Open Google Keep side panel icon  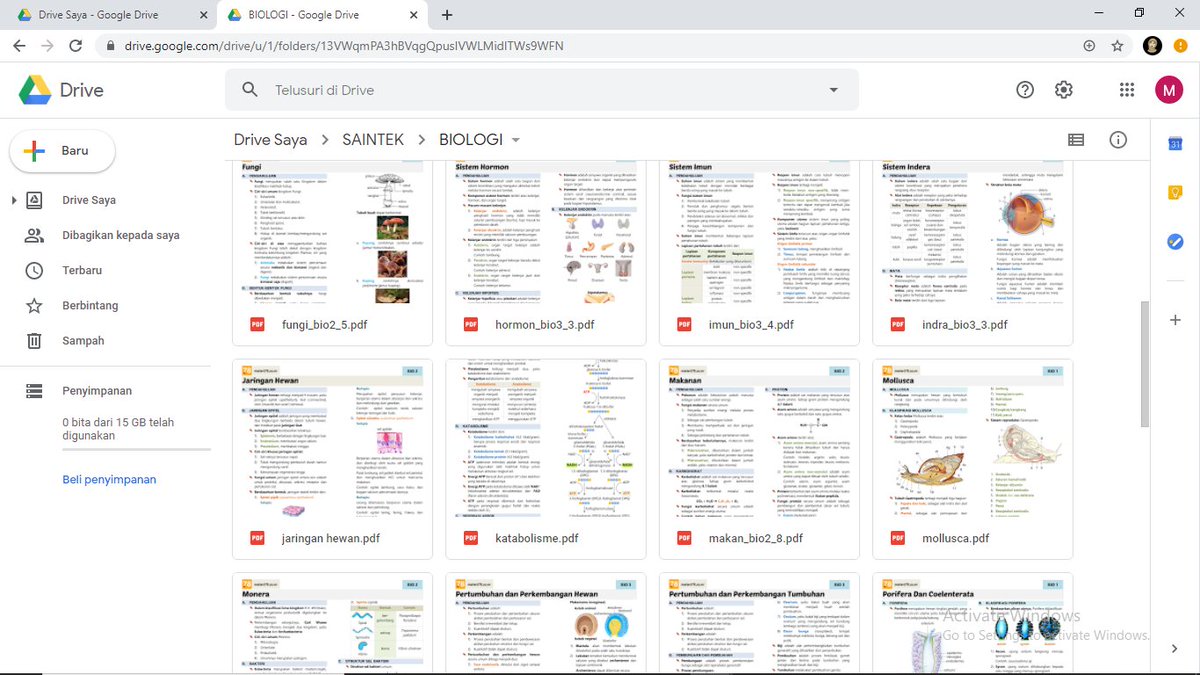(x=1176, y=192)
